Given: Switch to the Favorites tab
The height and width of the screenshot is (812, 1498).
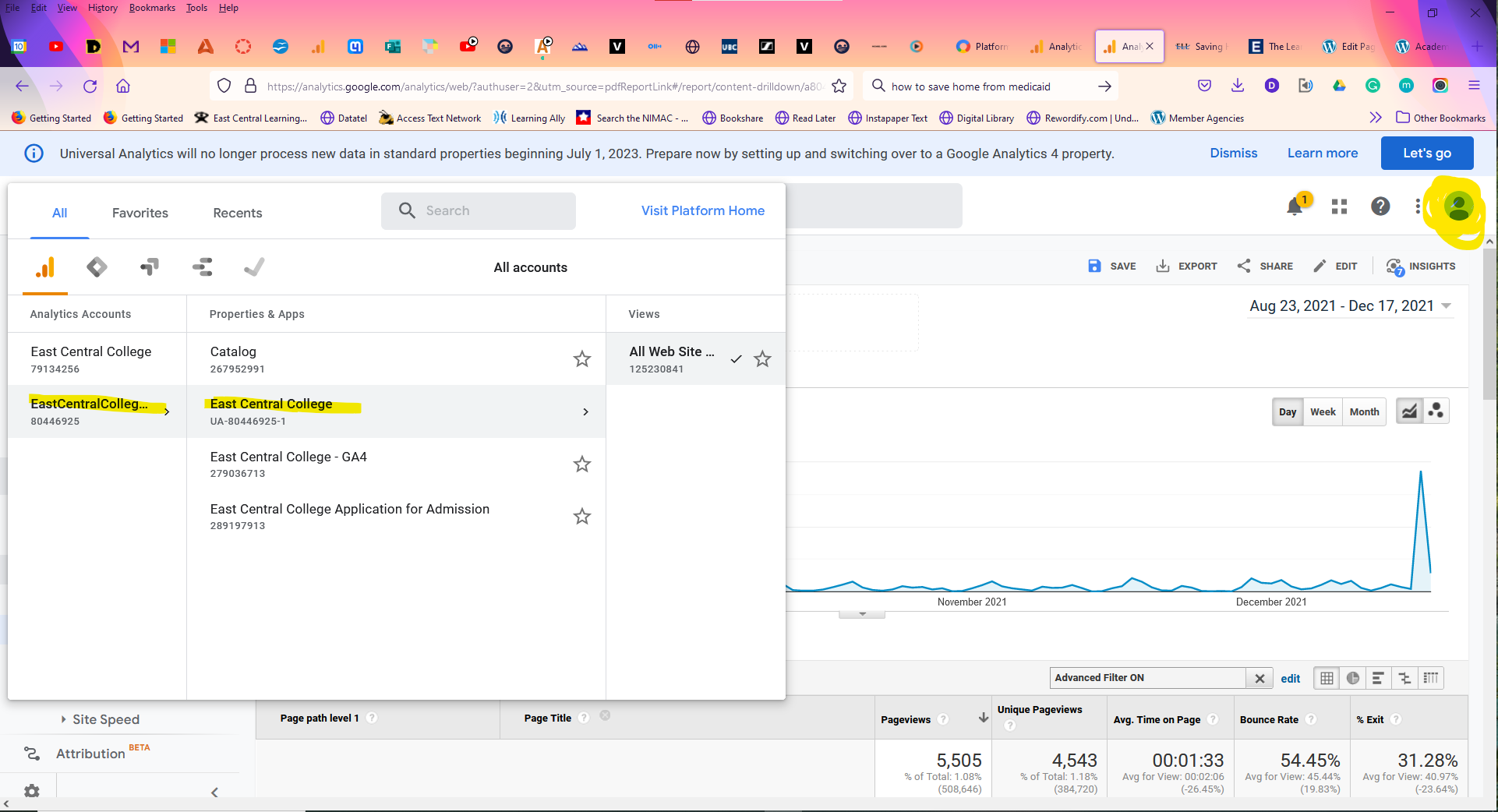Looking at the screenshot, I should [x=140, y=213].
